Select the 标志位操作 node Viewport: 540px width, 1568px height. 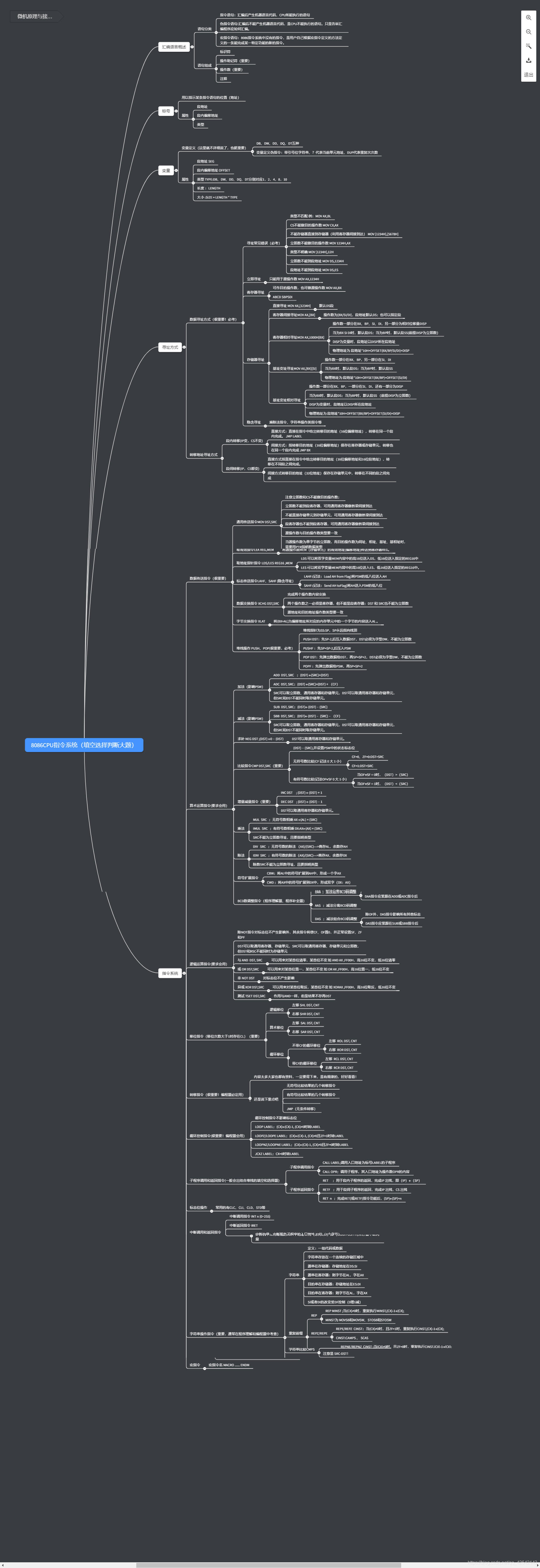click(x=198, y=1207)
